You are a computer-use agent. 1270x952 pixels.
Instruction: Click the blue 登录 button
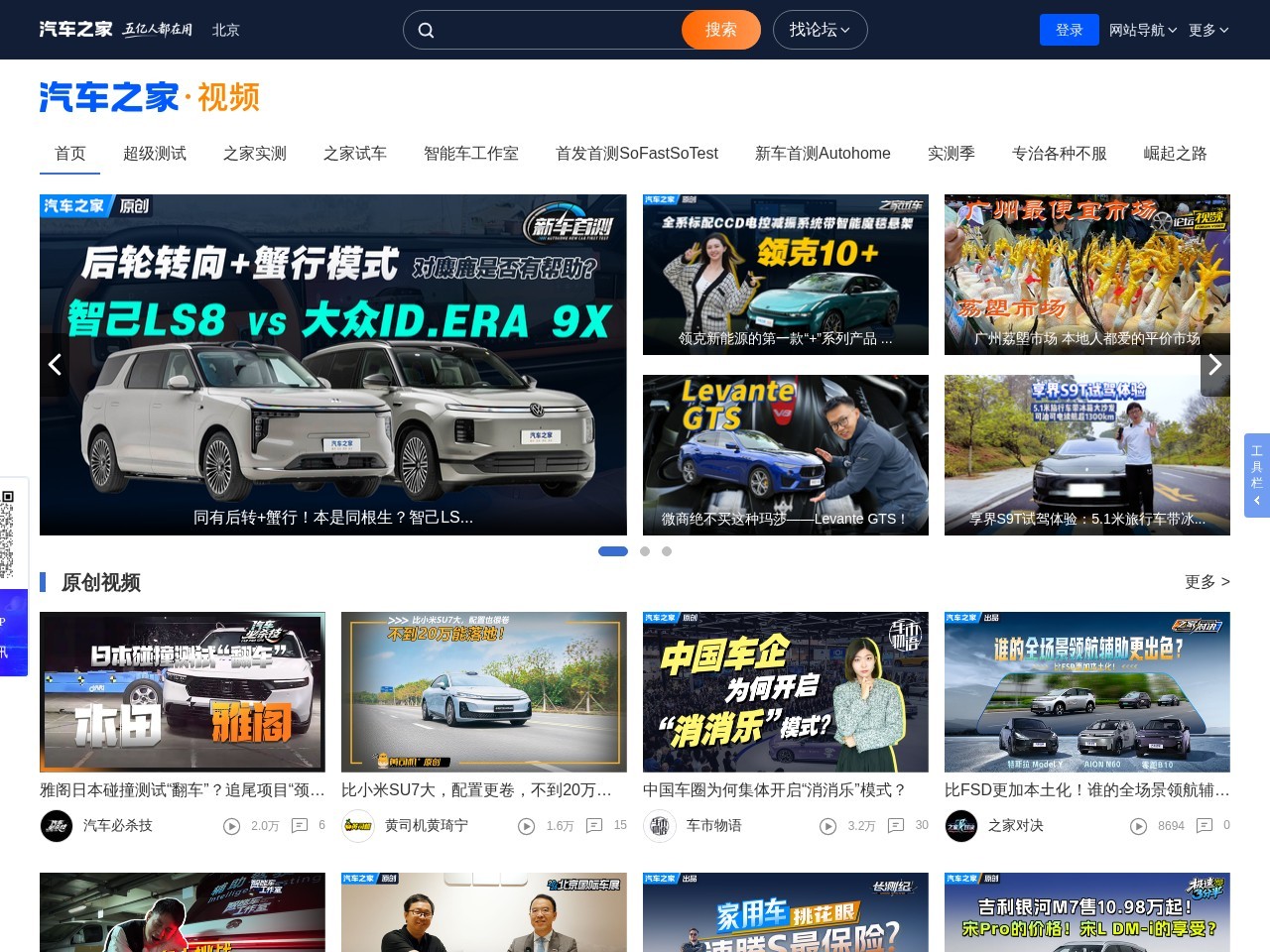1070,30
